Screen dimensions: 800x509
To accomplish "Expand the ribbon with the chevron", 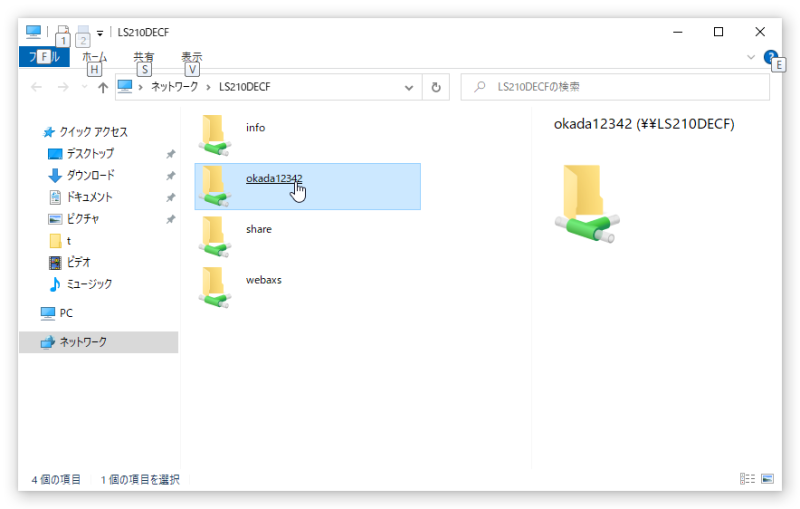I will (751, 57).
